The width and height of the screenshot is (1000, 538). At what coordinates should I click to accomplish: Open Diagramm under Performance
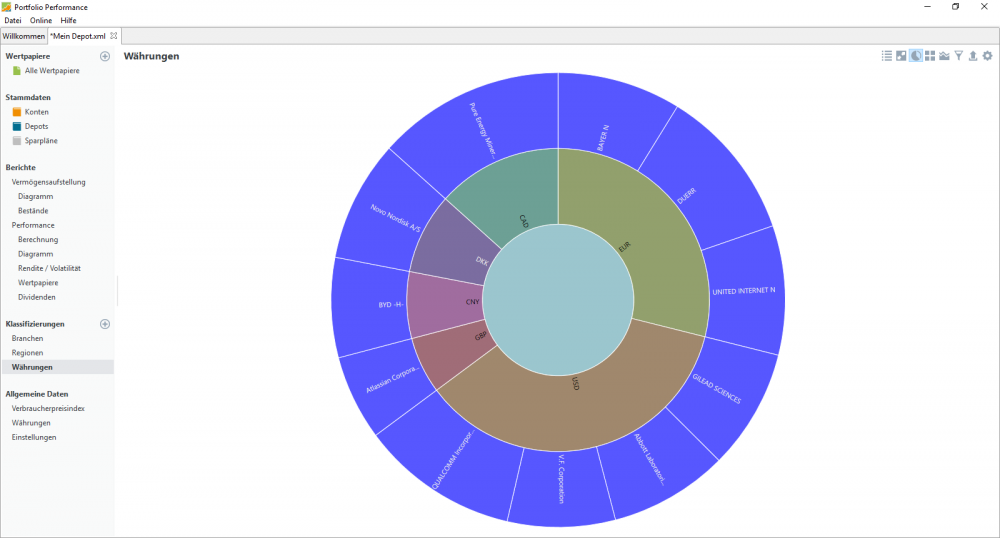[36, 254]
